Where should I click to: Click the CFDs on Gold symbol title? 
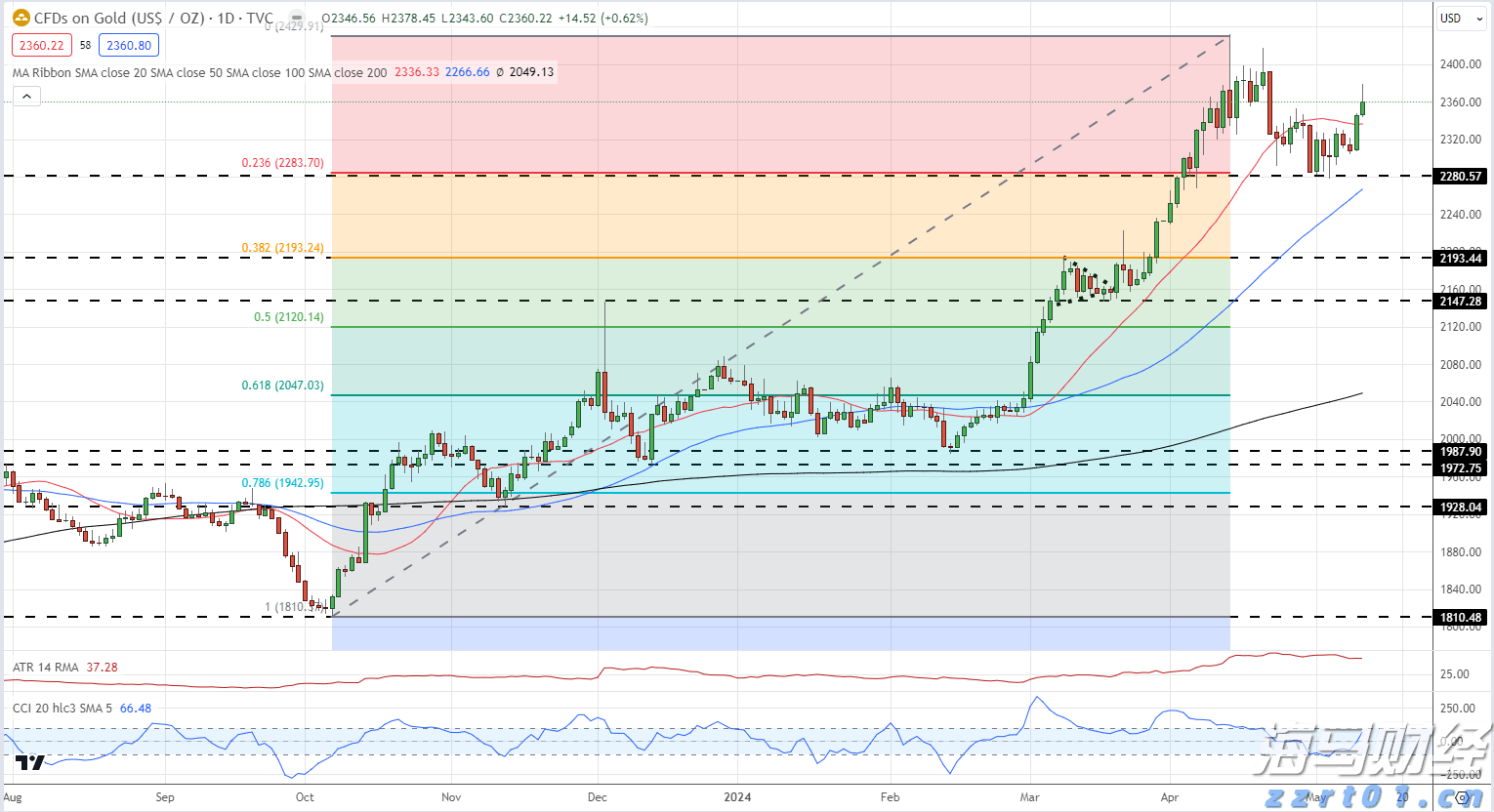coord(153,18)
